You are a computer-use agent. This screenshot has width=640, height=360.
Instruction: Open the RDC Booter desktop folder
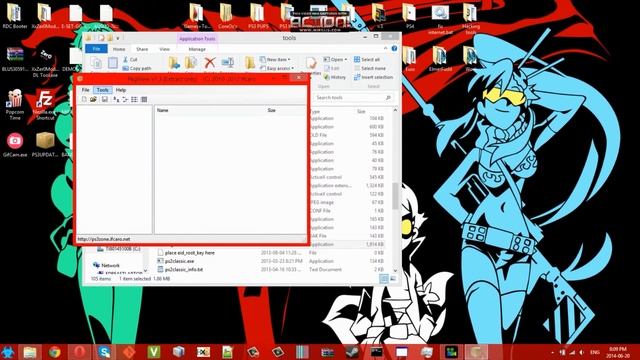[x=15, y=16]
